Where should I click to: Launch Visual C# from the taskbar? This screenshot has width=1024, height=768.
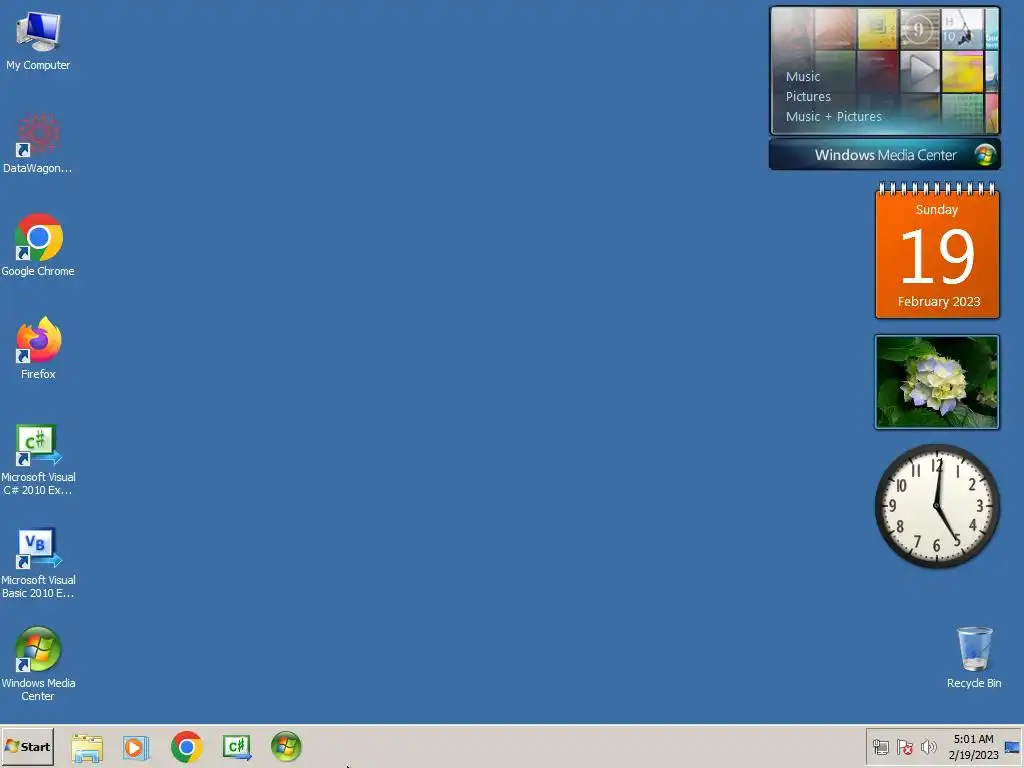coord(237,747)
